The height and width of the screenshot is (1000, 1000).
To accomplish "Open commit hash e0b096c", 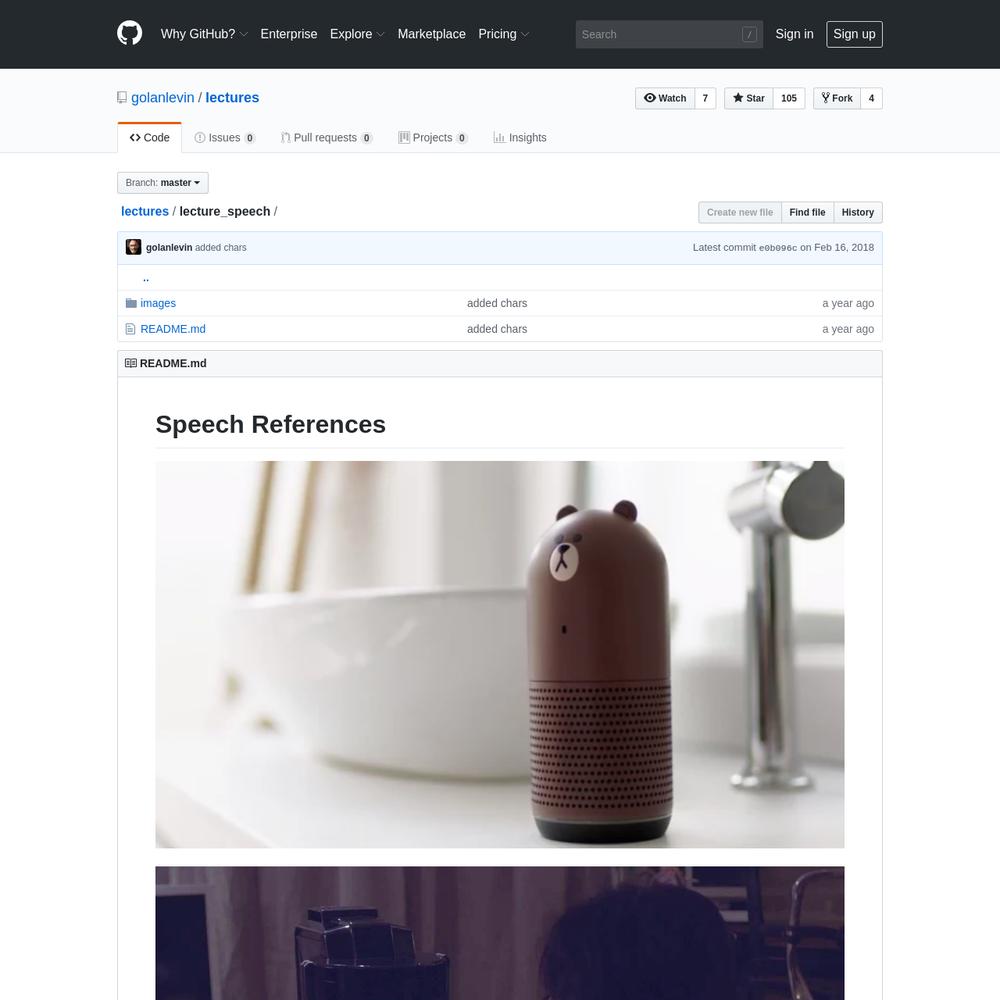I will pyautogui.click(x=777, y=248).
